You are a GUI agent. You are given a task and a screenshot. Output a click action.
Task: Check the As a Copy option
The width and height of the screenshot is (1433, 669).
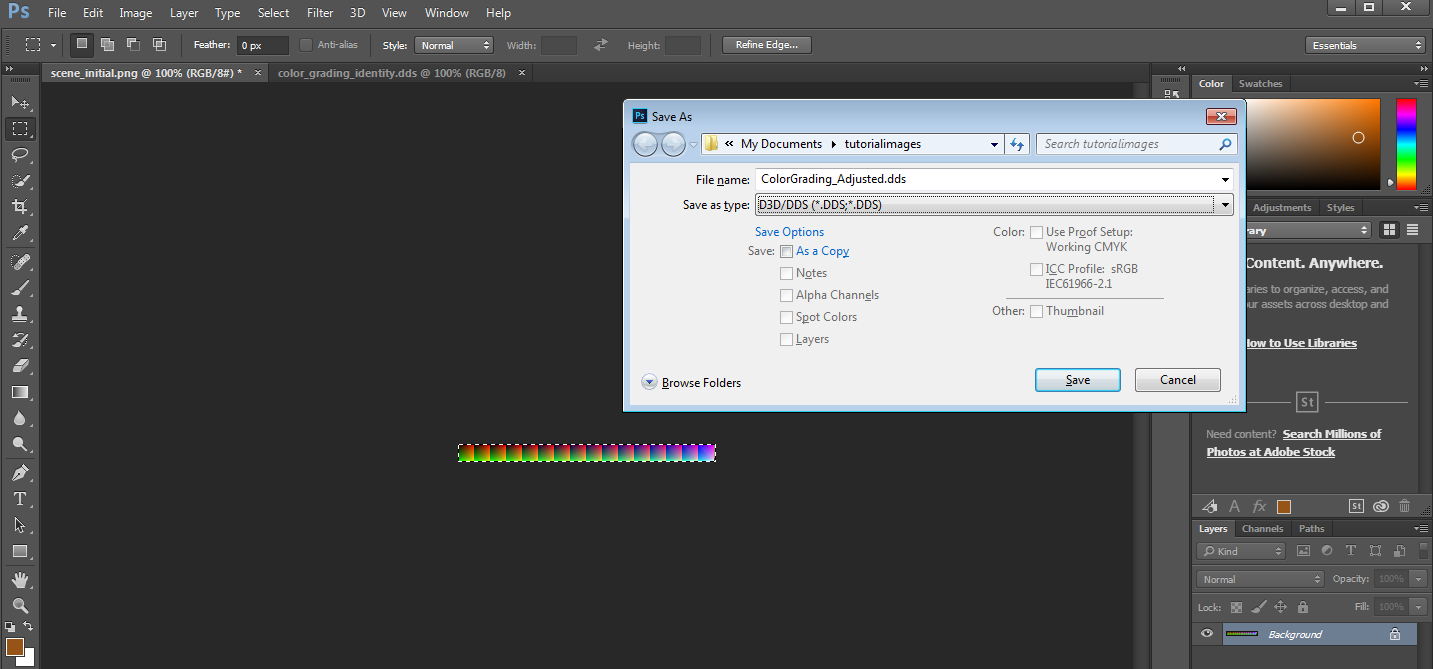pos(786,251)
